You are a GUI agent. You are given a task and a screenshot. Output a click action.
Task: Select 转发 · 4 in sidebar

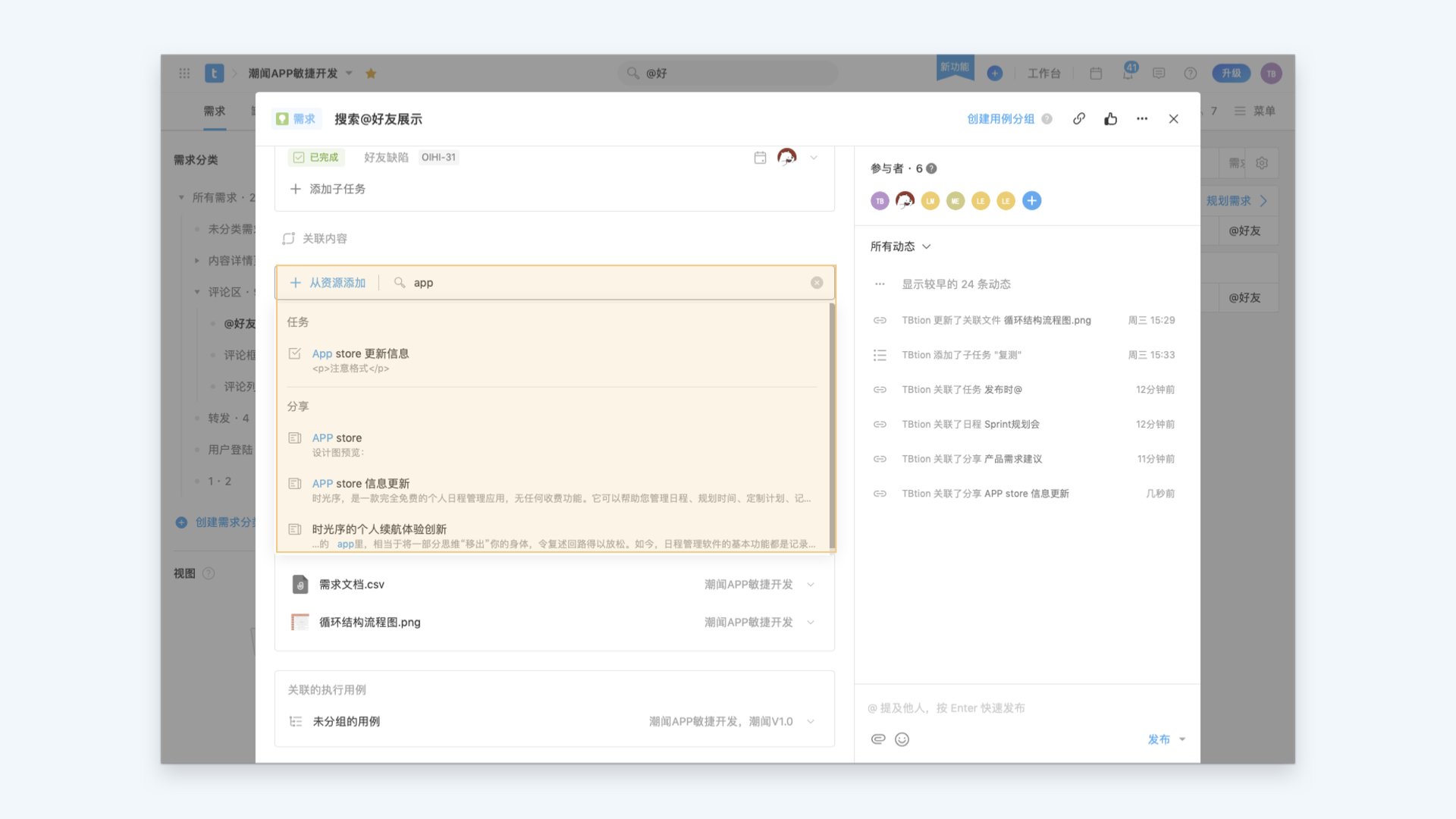(x=228, y=419)
